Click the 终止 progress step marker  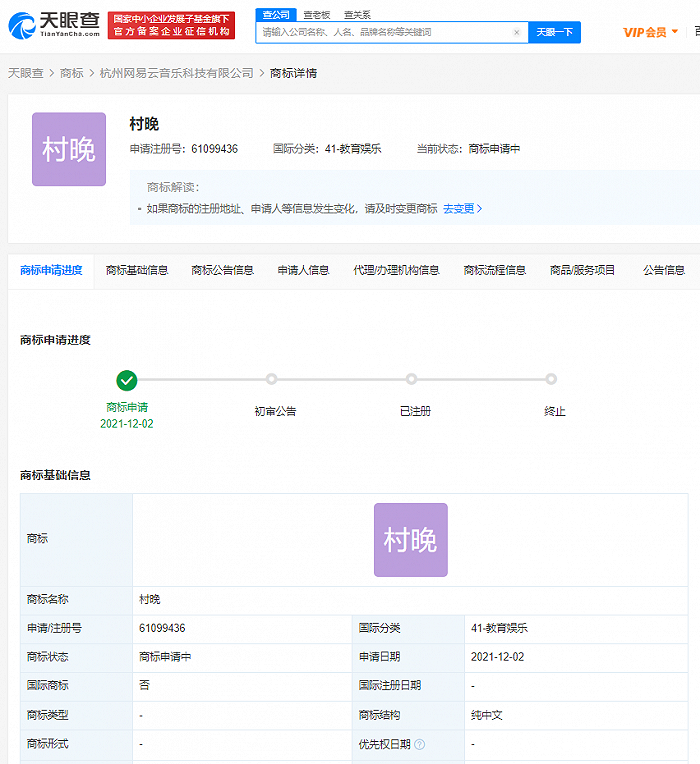tap(551, 379)
